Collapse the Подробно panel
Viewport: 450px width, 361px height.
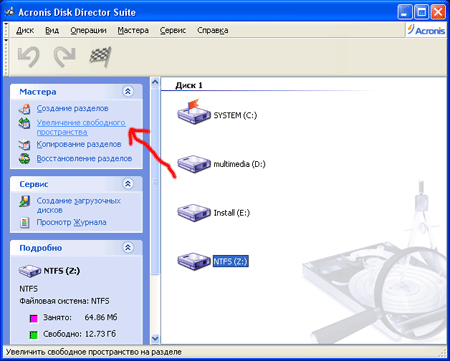(128, 247)
